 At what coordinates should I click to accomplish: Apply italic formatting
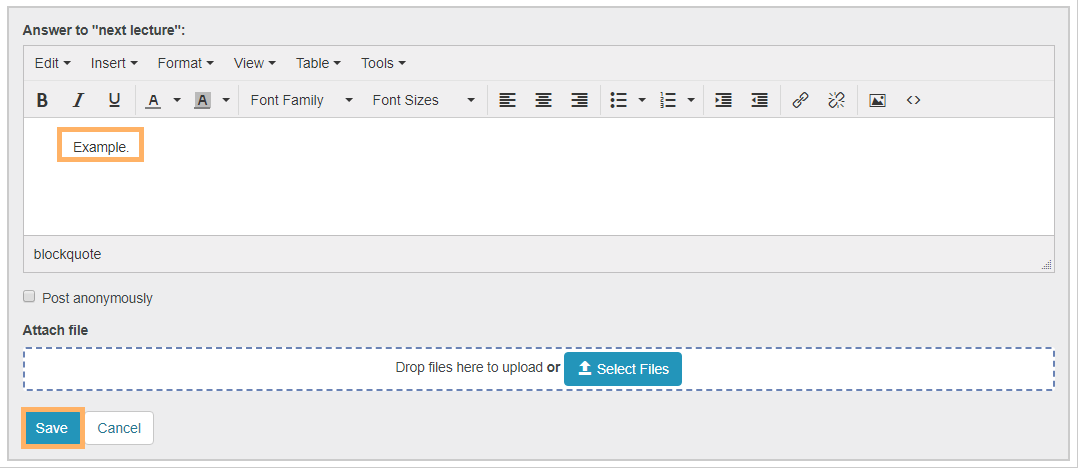pos(78,100)
